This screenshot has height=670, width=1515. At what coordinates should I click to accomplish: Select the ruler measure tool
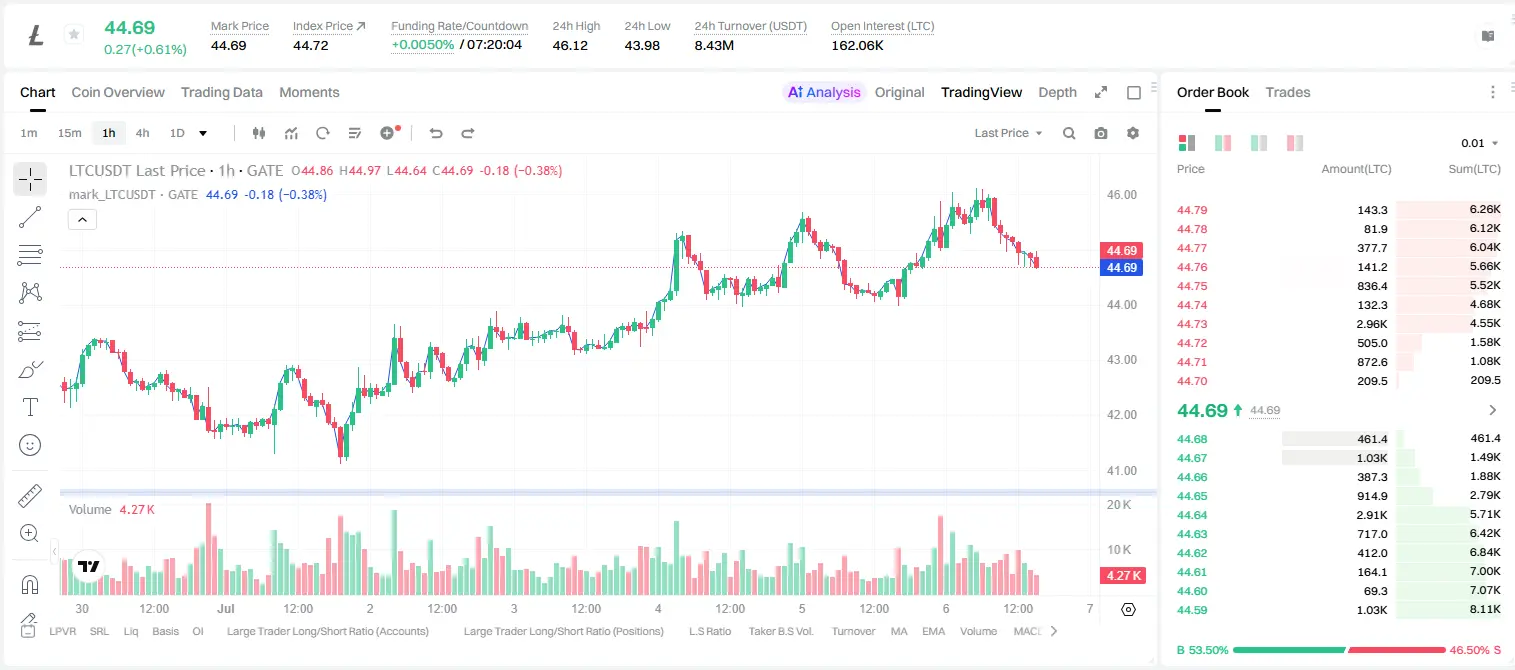(30, 496)
